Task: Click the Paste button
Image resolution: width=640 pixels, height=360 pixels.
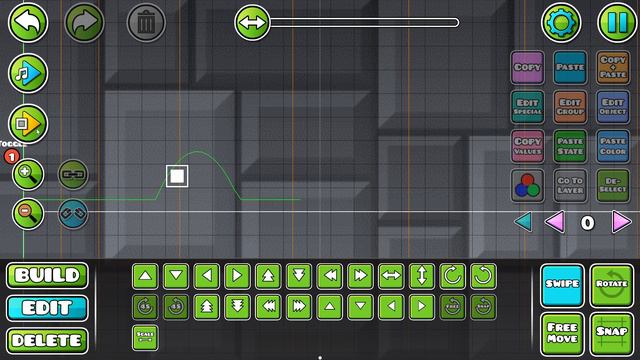Action: point(570,67)
